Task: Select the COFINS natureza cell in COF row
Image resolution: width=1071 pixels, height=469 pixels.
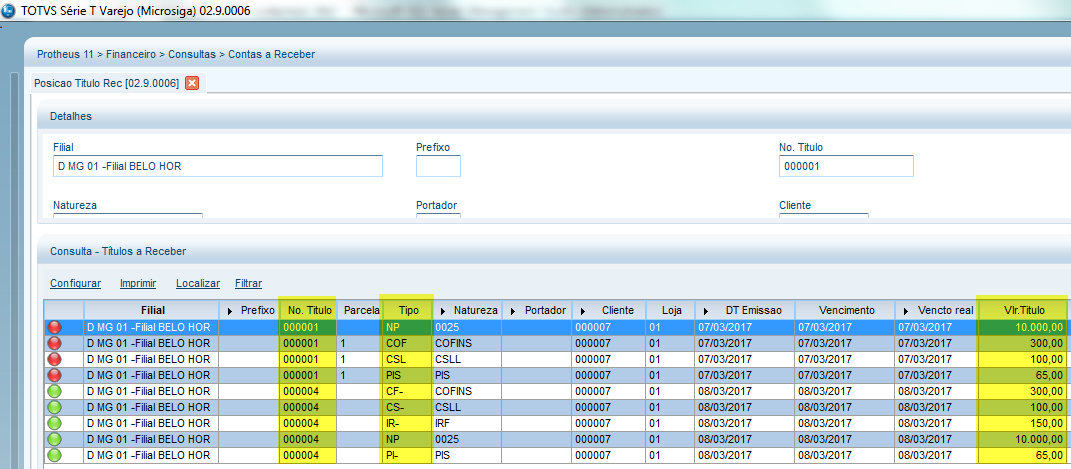Action: (467, 343)
